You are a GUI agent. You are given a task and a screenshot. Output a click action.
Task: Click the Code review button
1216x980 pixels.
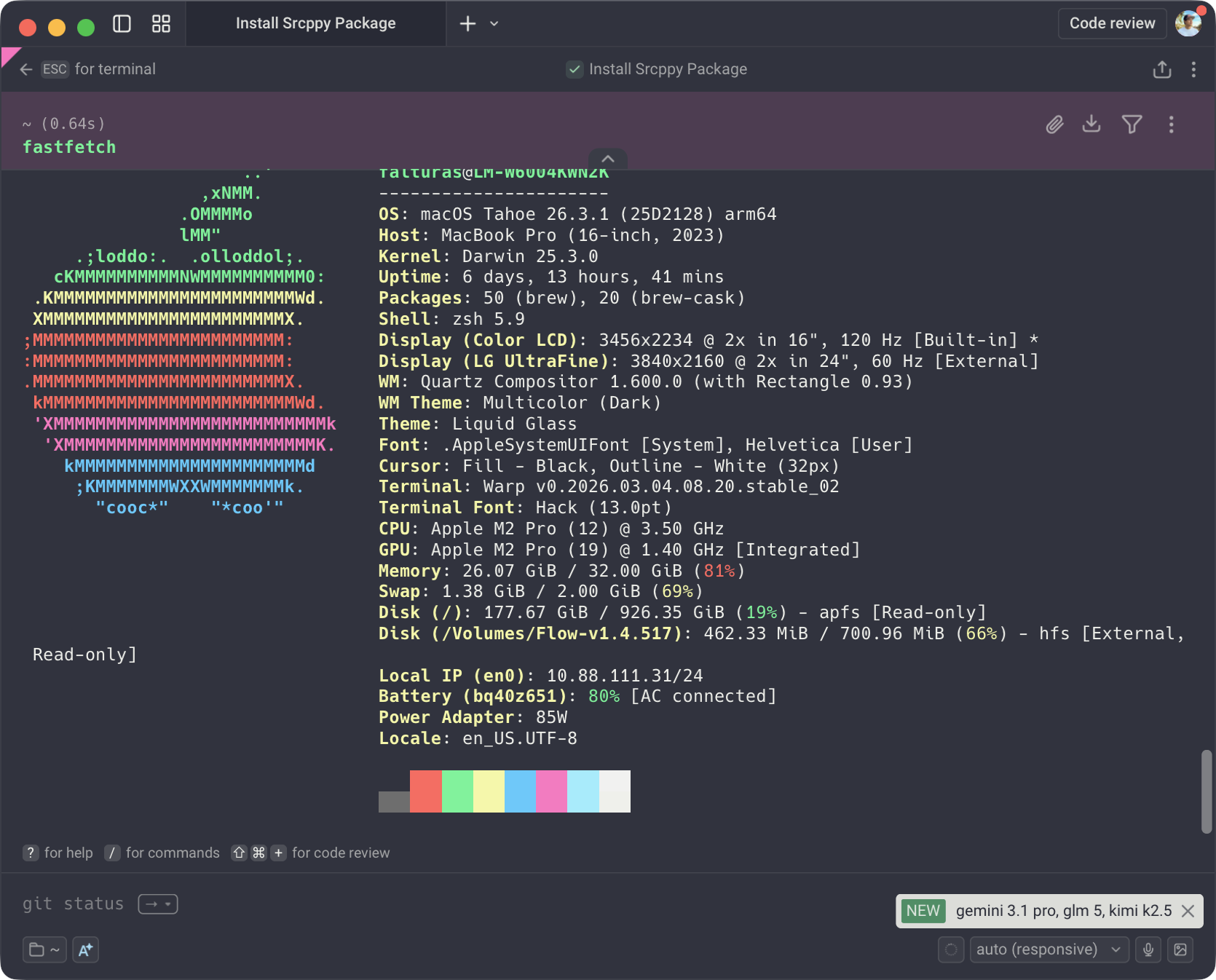pyautogui.click(x=1111, y=23)
